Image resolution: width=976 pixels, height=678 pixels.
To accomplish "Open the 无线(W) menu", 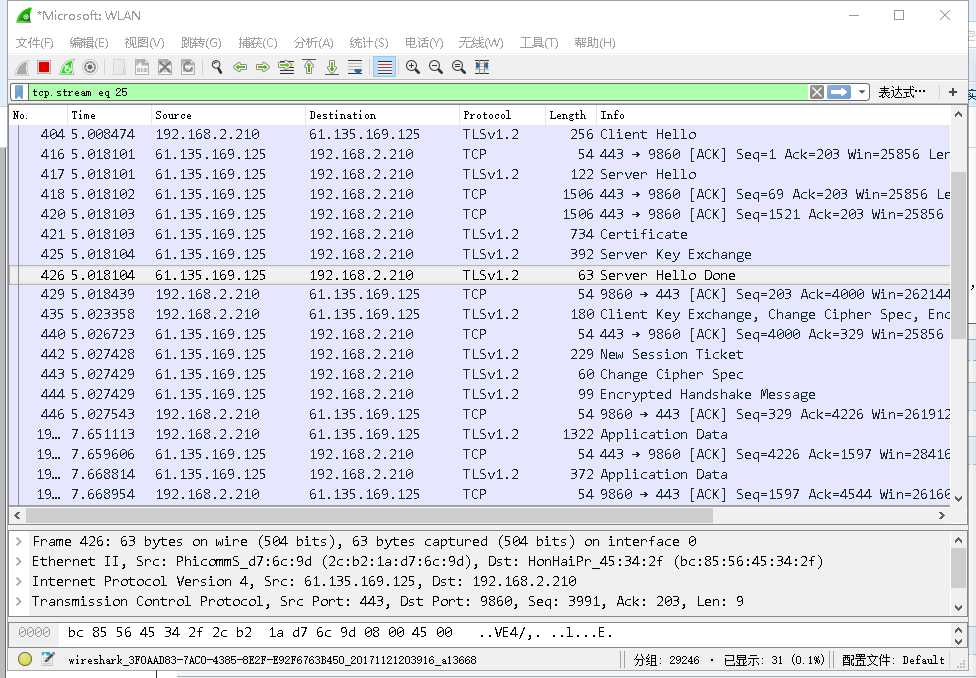I will [481, 42].
